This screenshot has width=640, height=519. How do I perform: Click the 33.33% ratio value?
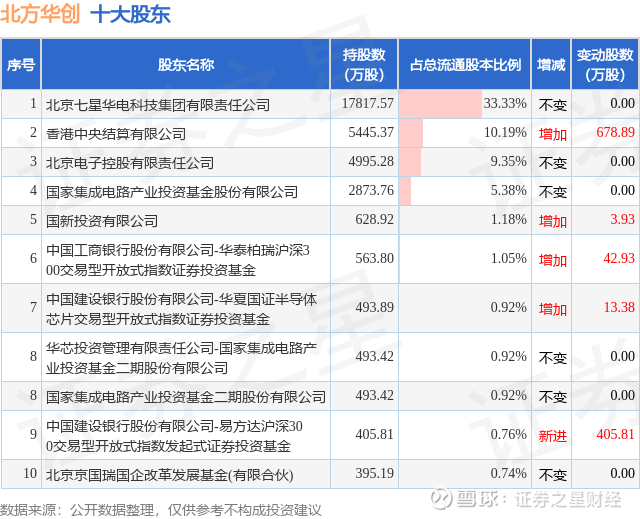coord(505,103)
